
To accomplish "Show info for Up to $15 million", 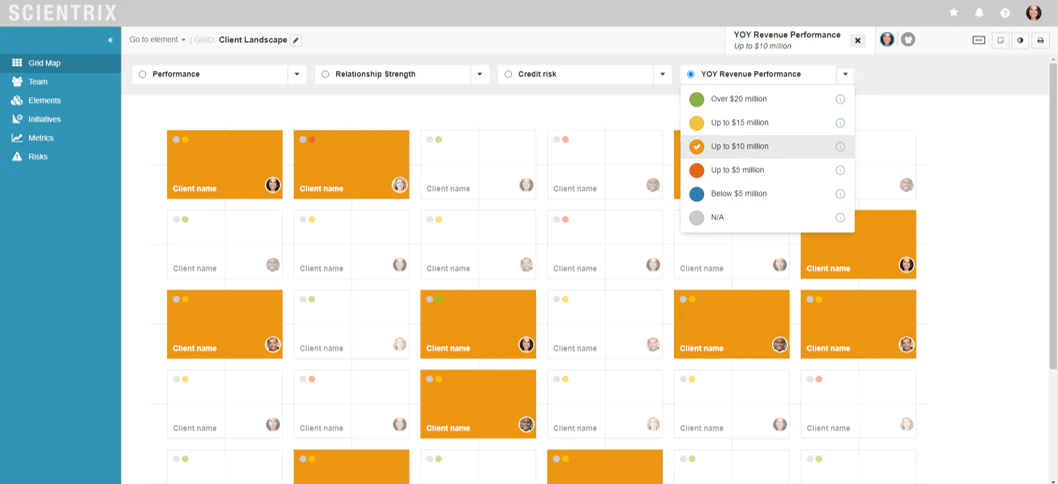I will (840, 123).
